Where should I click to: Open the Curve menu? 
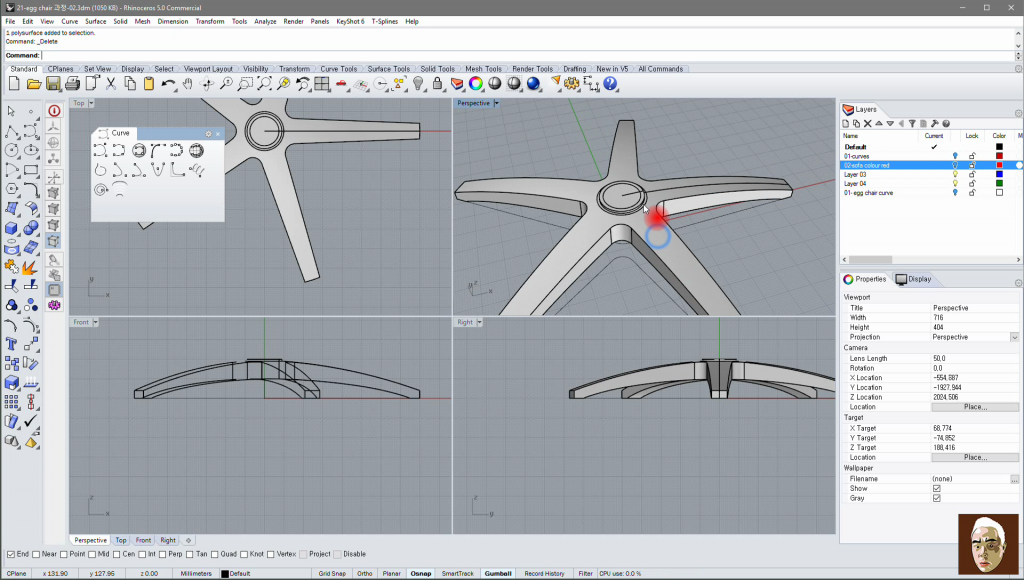tap(70, 22)
